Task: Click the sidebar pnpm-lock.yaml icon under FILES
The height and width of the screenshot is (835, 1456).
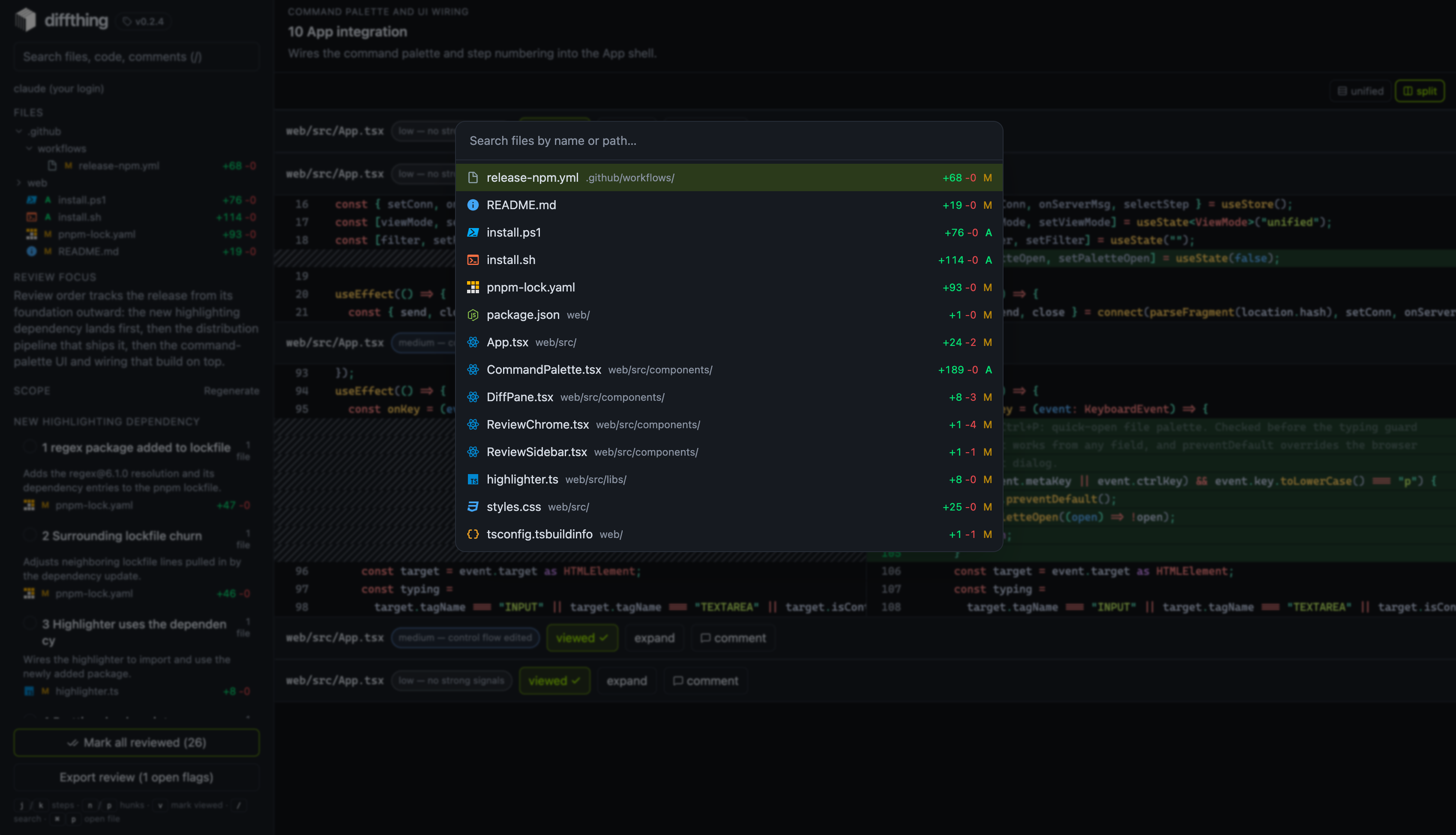Action: 32,234
